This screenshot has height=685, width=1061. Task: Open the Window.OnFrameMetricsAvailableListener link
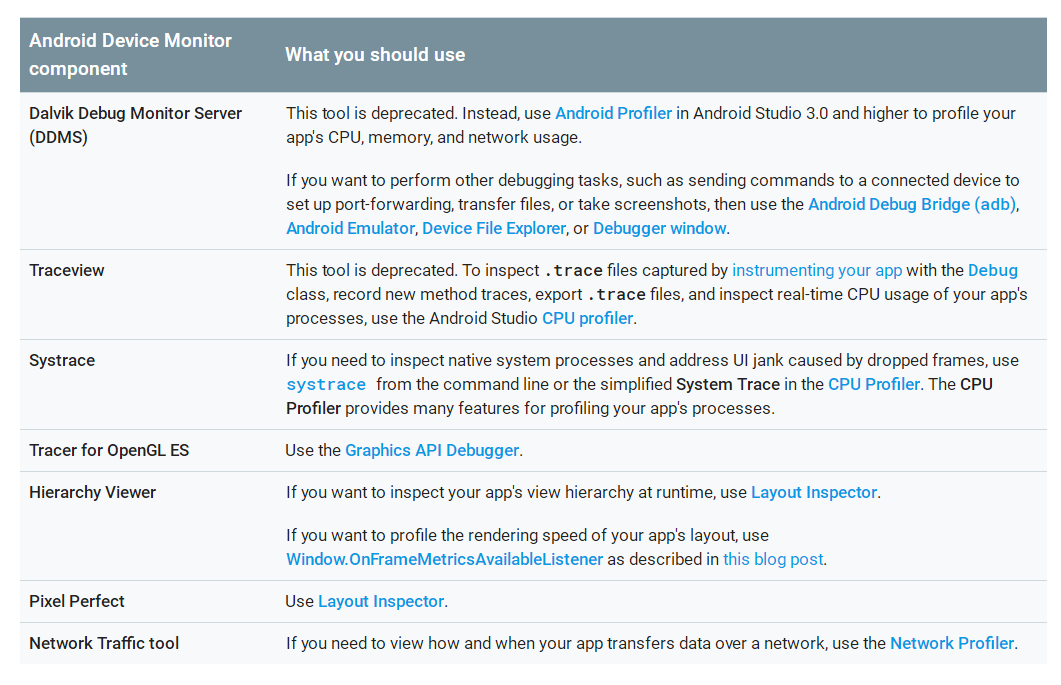pos(444,559)
